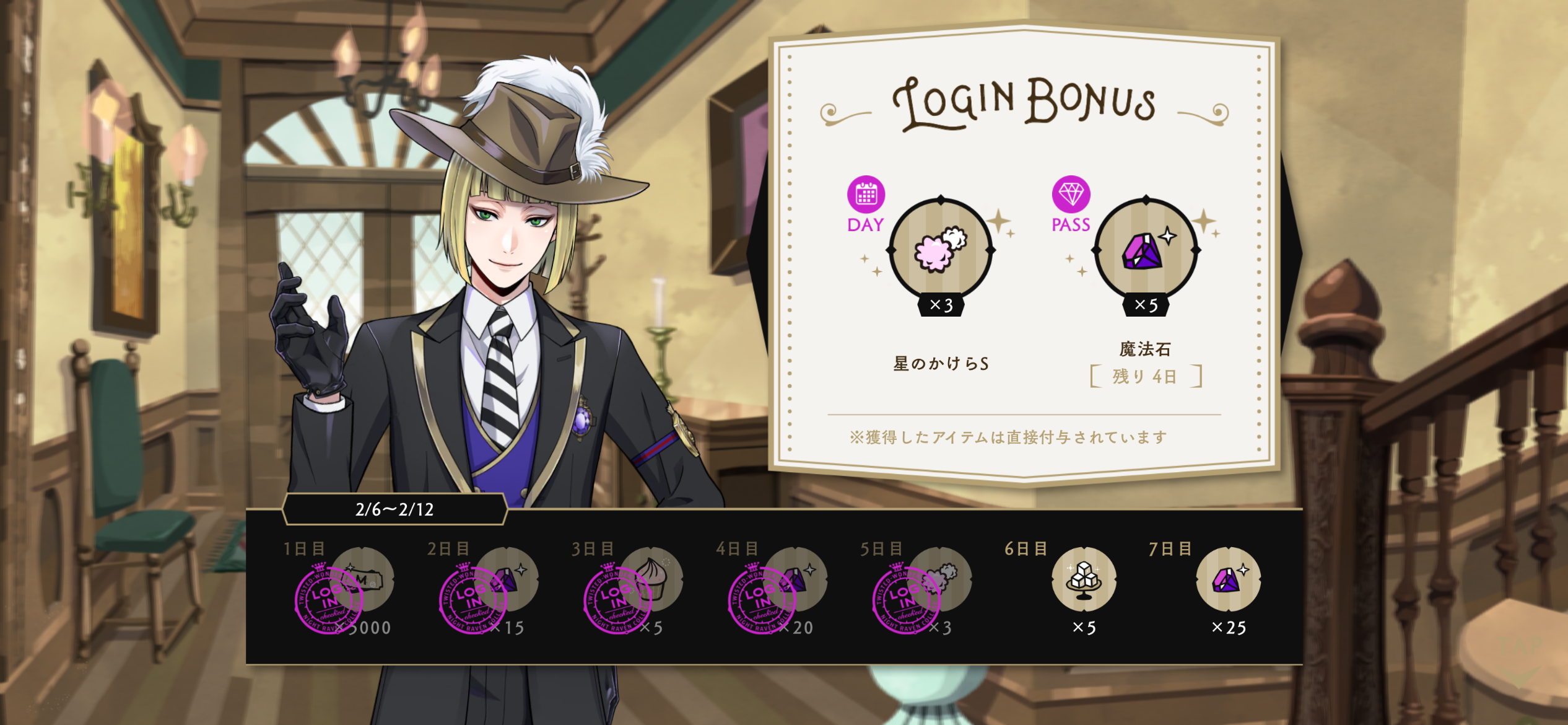Screen dimensions: 1568x725
Task: Click the item granted notice text
Action: point(1008,437)
